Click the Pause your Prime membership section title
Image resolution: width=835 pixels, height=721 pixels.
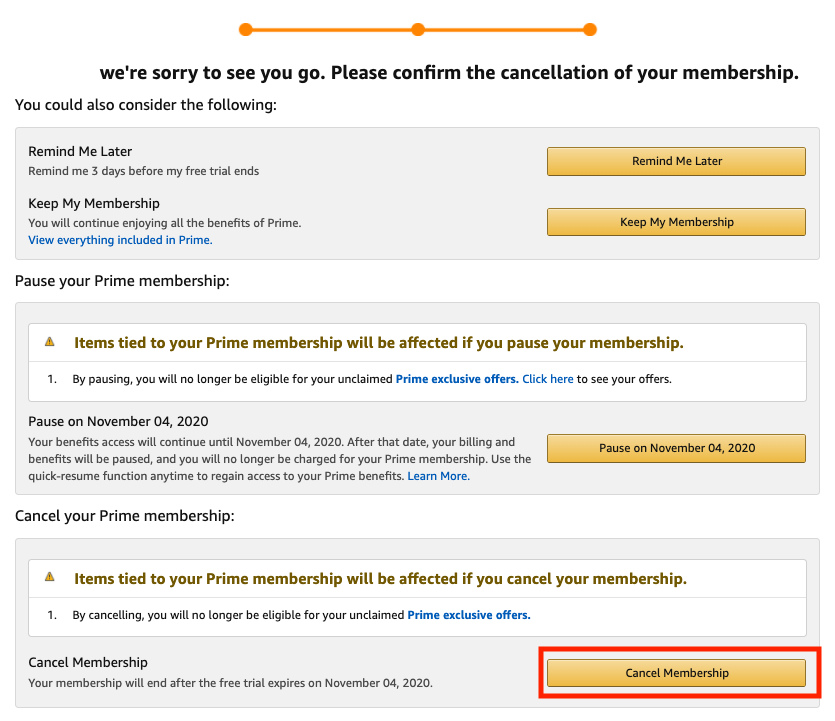pyautogui.click(x=122, y=281)
